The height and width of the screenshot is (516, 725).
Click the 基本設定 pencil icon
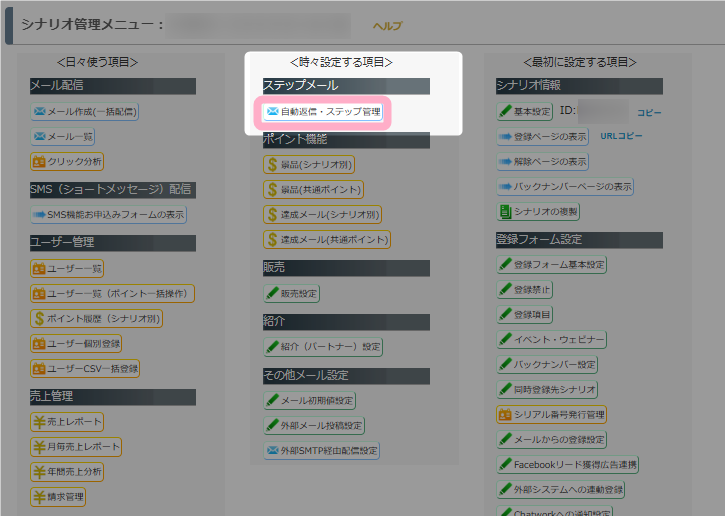[x=506, y=112]
